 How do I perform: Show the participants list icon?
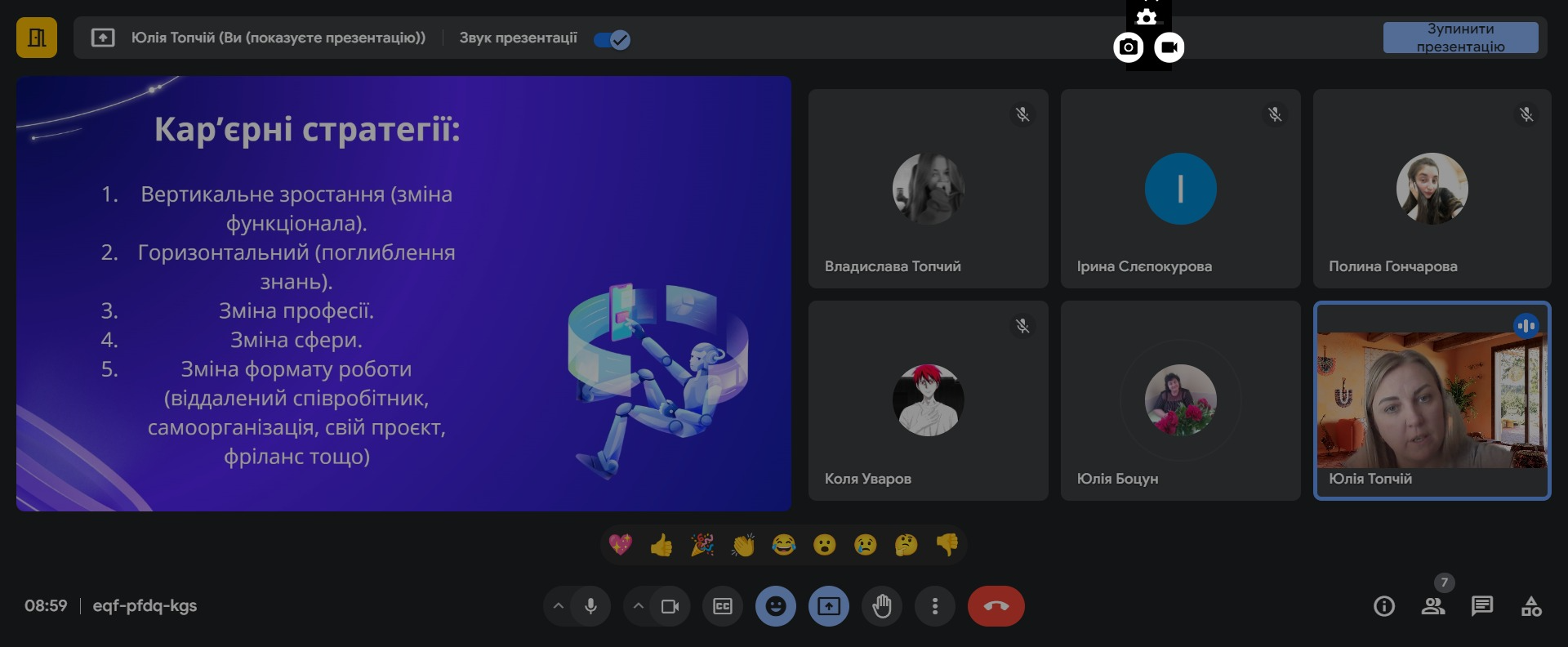click(1432, 606)
